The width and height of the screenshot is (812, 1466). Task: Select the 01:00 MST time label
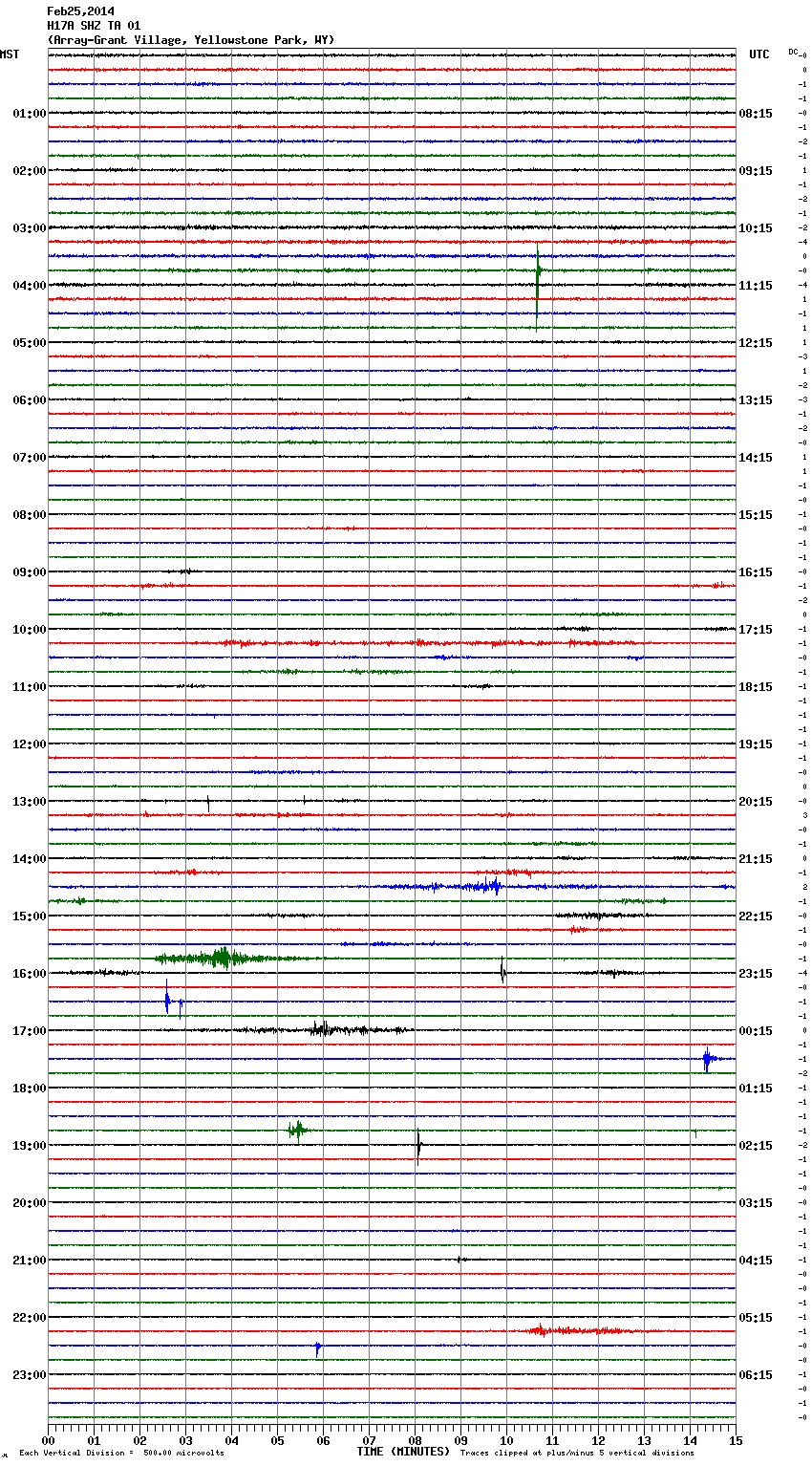pos(30,114)
